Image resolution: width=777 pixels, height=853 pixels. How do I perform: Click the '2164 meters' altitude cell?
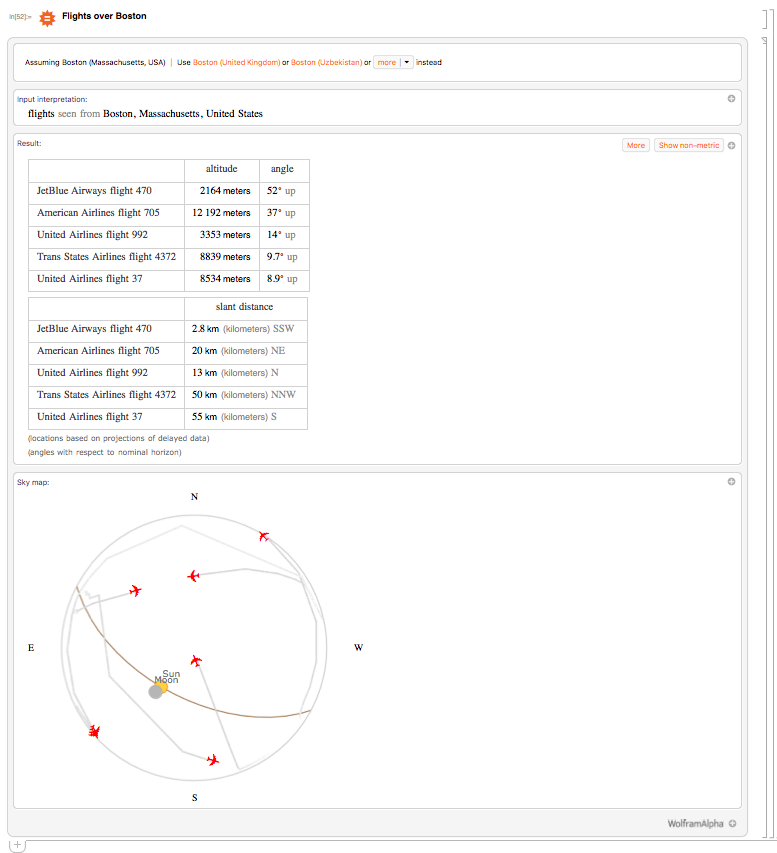point(225,191)
